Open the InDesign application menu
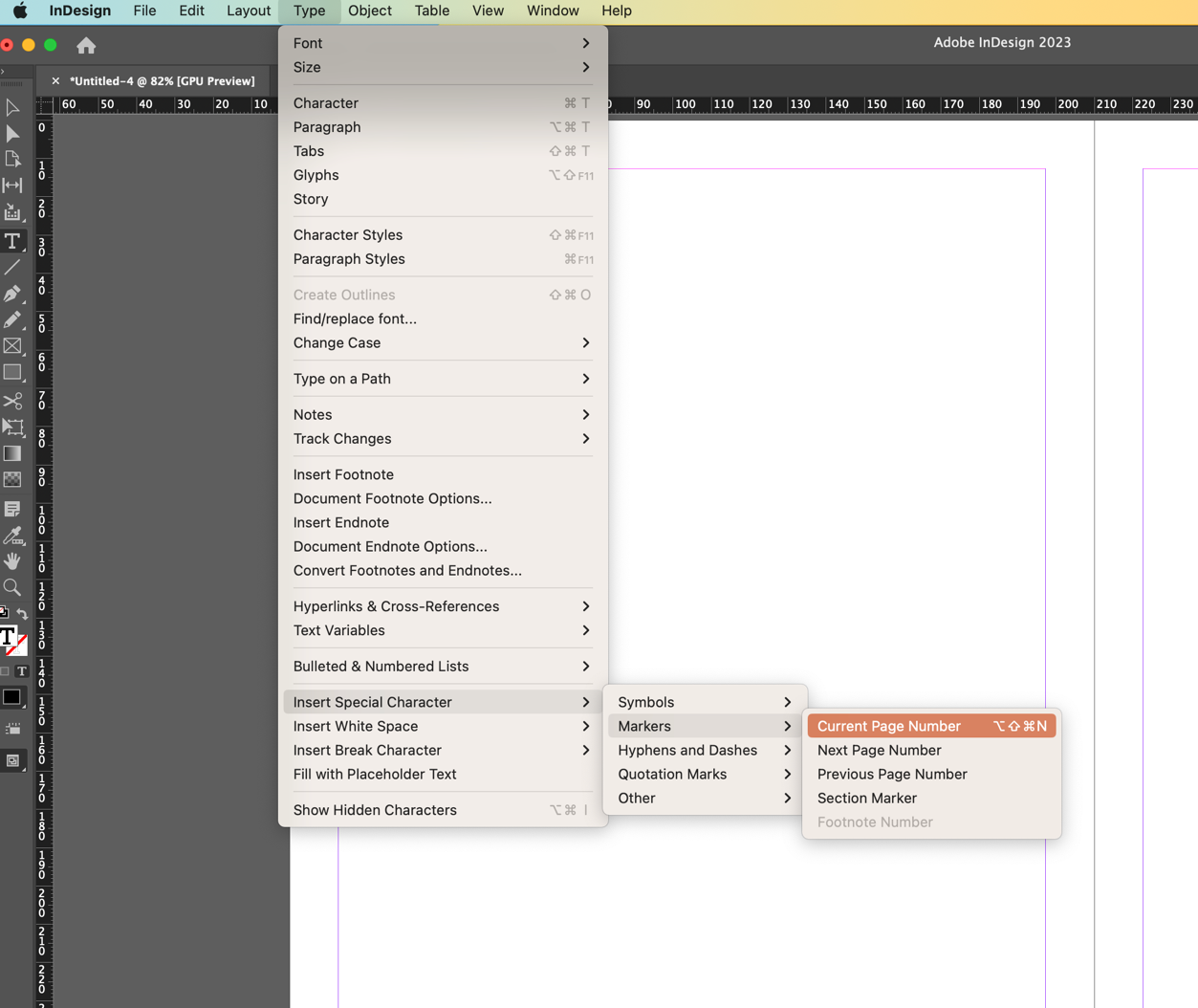Screen dimensions: 1198x1008 click(80, 11)
